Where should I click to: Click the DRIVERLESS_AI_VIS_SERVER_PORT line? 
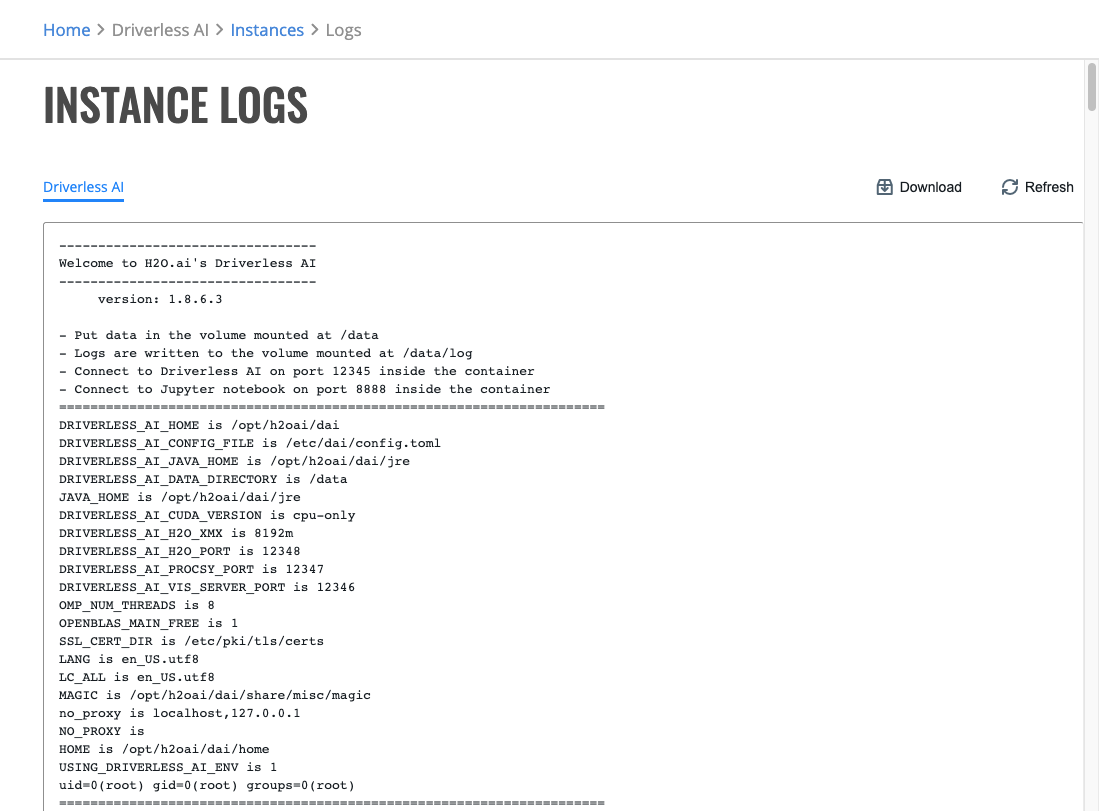[x=207, y=587]
